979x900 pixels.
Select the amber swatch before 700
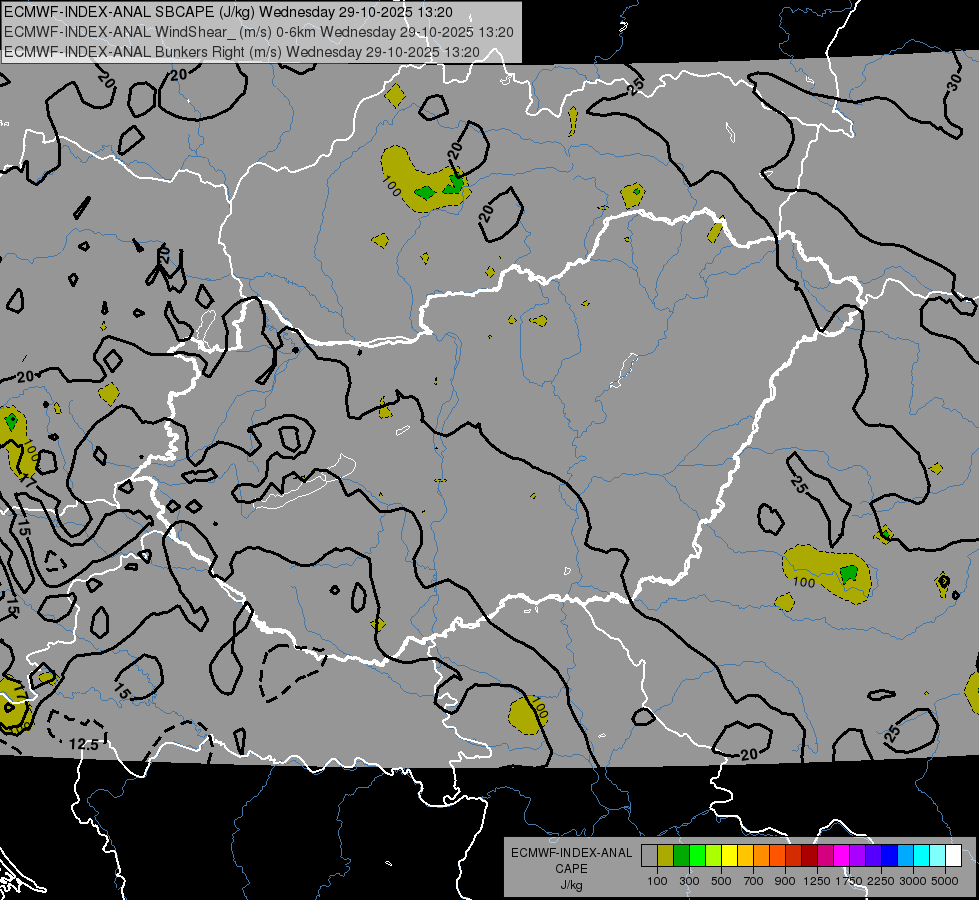coord(745,856)
